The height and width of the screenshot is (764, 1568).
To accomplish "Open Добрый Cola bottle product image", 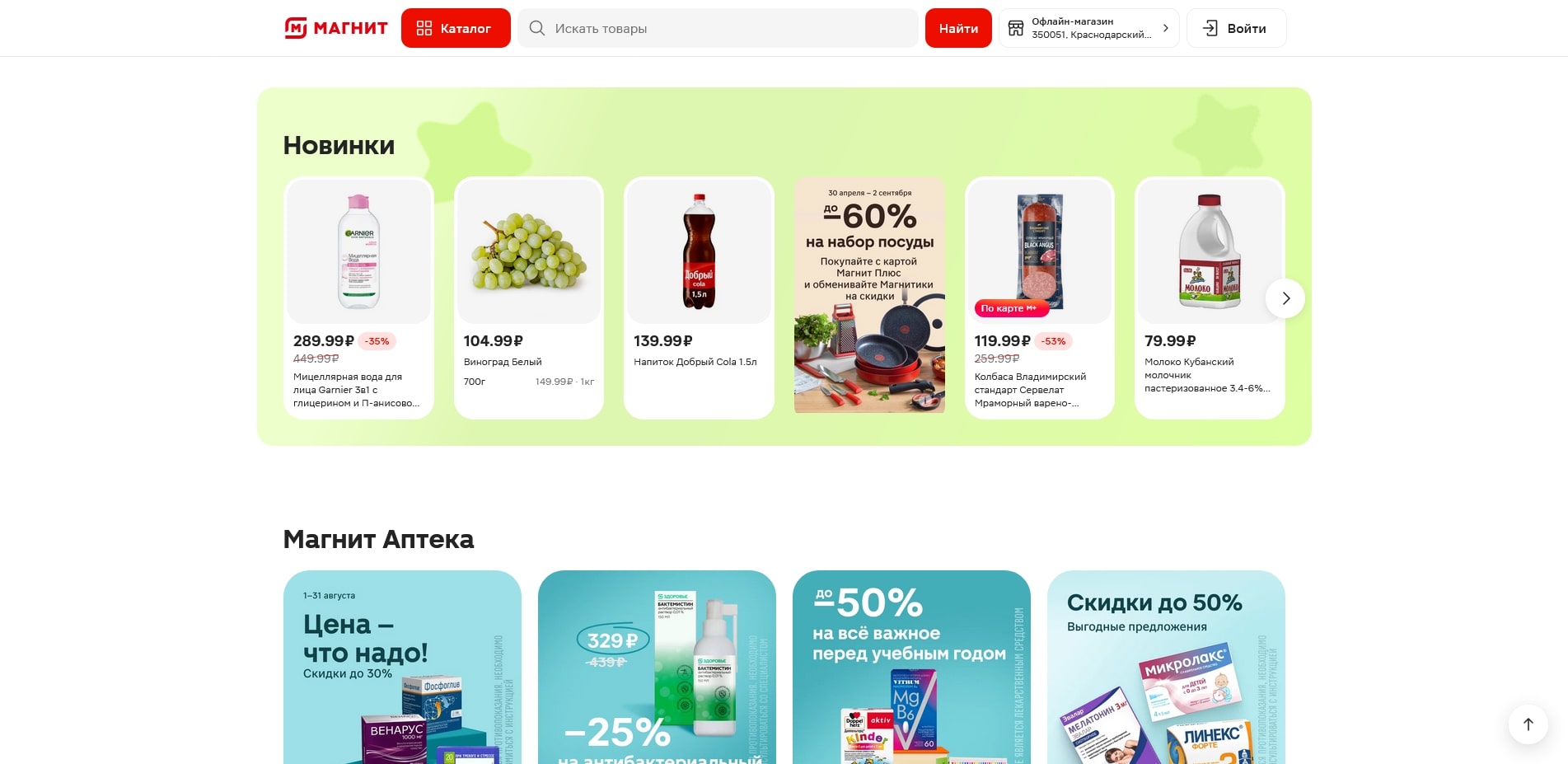I will [x=699, y=251].
